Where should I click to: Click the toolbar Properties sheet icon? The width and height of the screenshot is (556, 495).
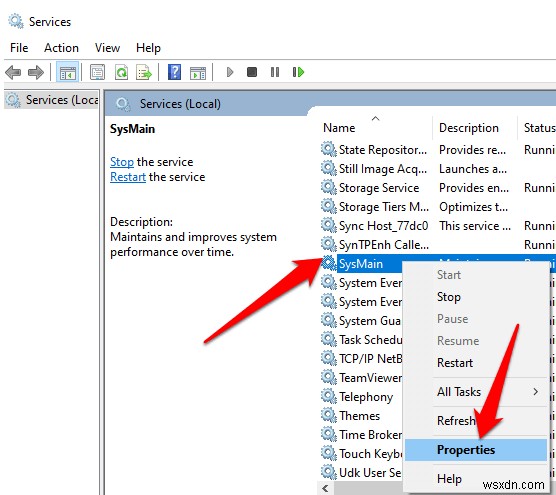(x=97, y=73)
